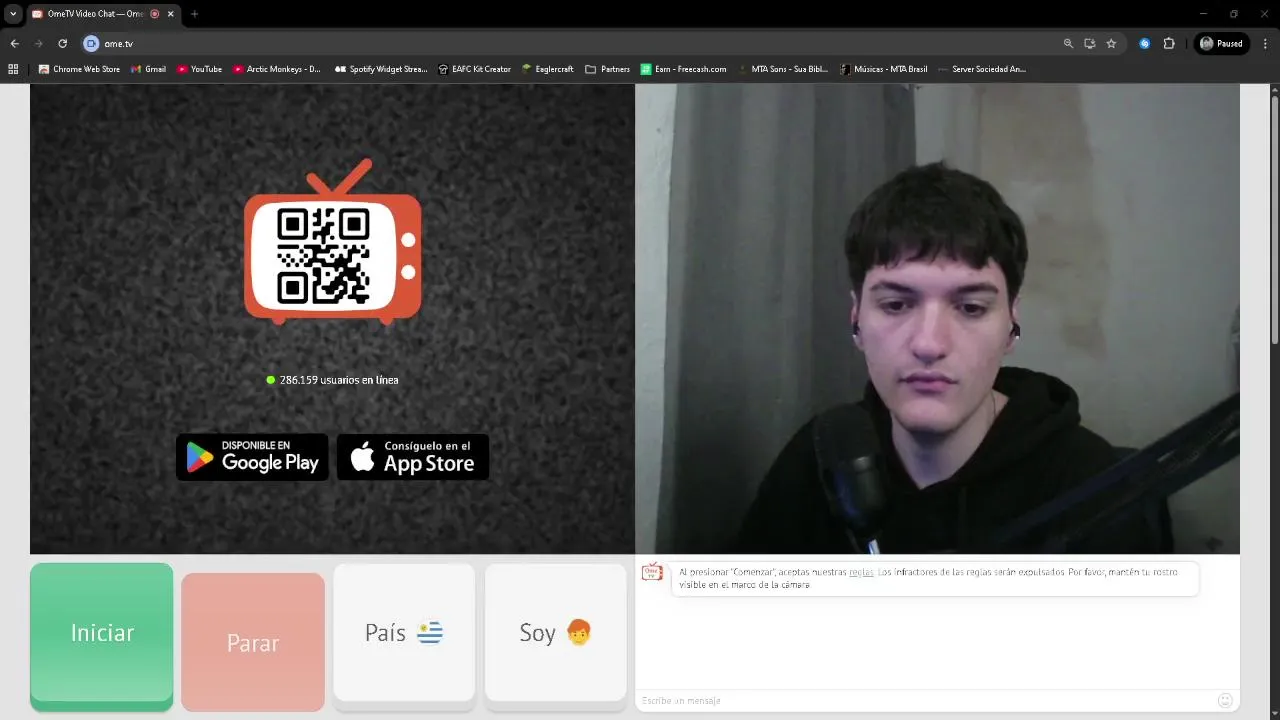Click the local webcam video preview
The width and height of the screenshot is (1280, 720).
tap(937, 318)
